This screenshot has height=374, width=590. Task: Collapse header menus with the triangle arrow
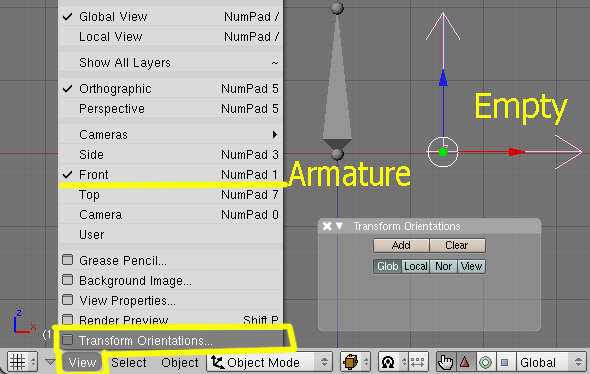(x=50, y=362)
